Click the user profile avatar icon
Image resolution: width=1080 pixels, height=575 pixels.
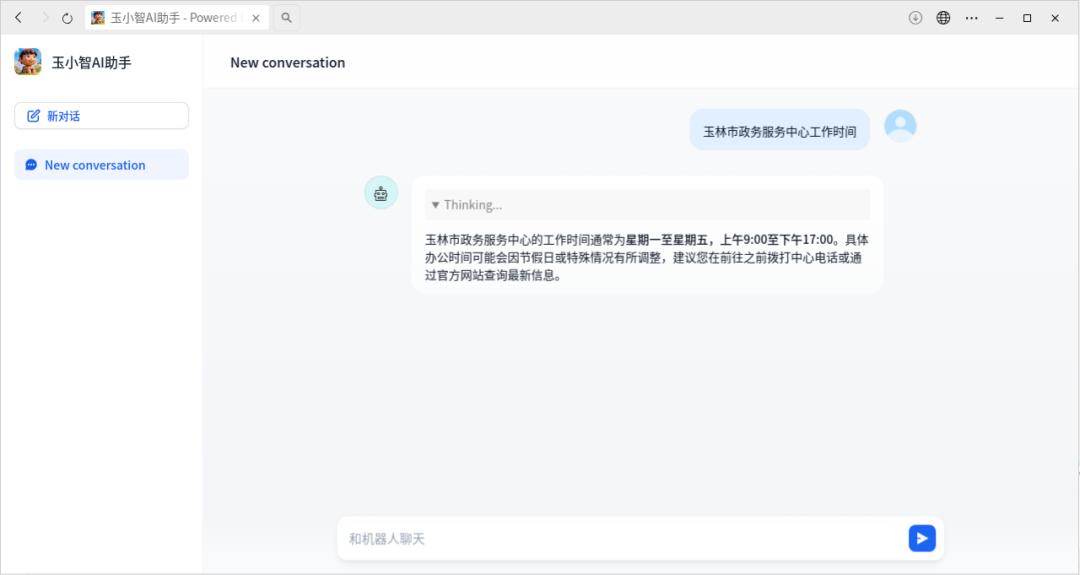pos(900,126)
